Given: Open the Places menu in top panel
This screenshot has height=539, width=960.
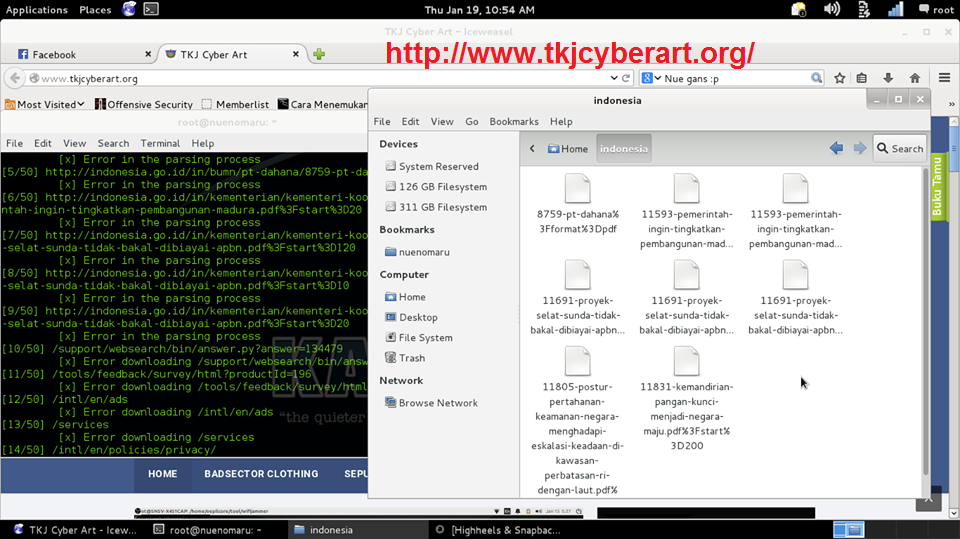Looking at the screenshot, I should click(95, 10).
